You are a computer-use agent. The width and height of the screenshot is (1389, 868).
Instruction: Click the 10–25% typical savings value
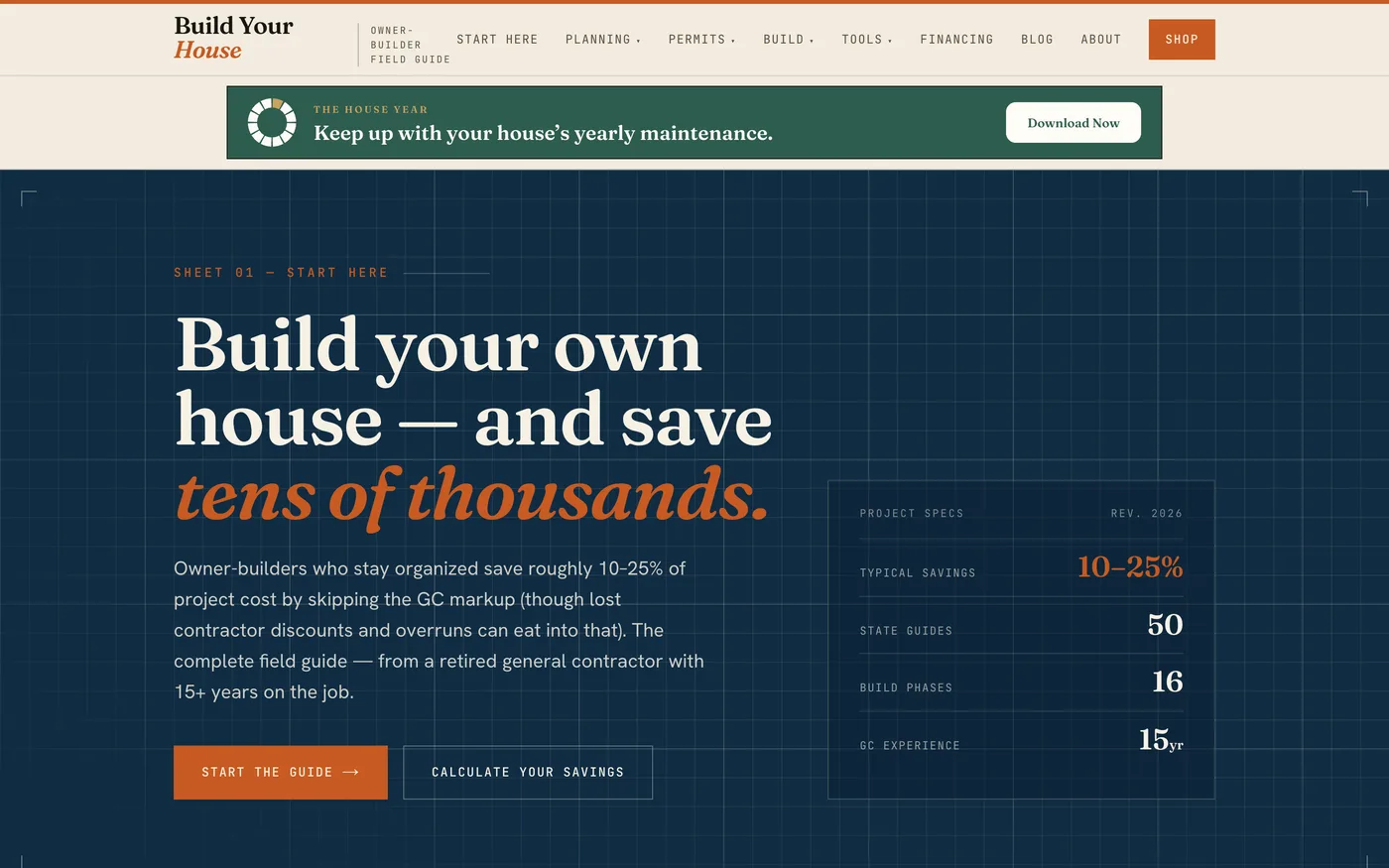[x=1130, y=566]
